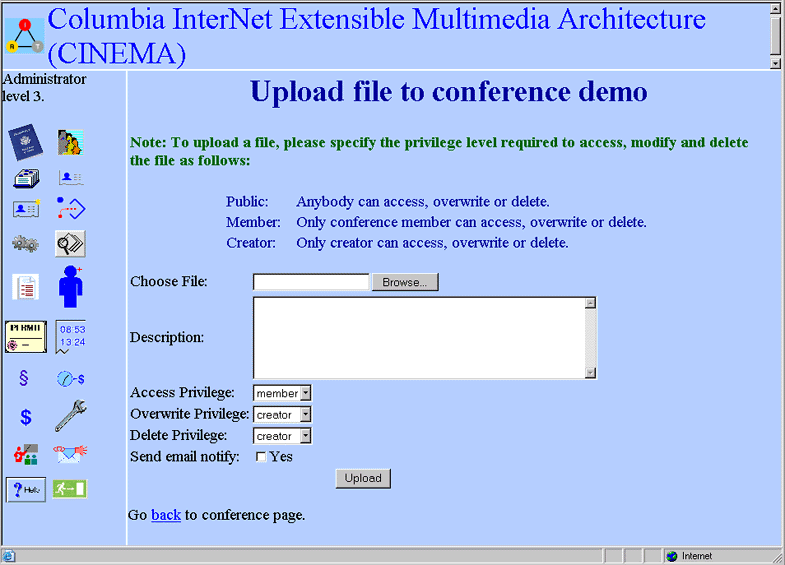Open the Help question mark icon
The height and width of the screenshot is (565, 785).
26,489
